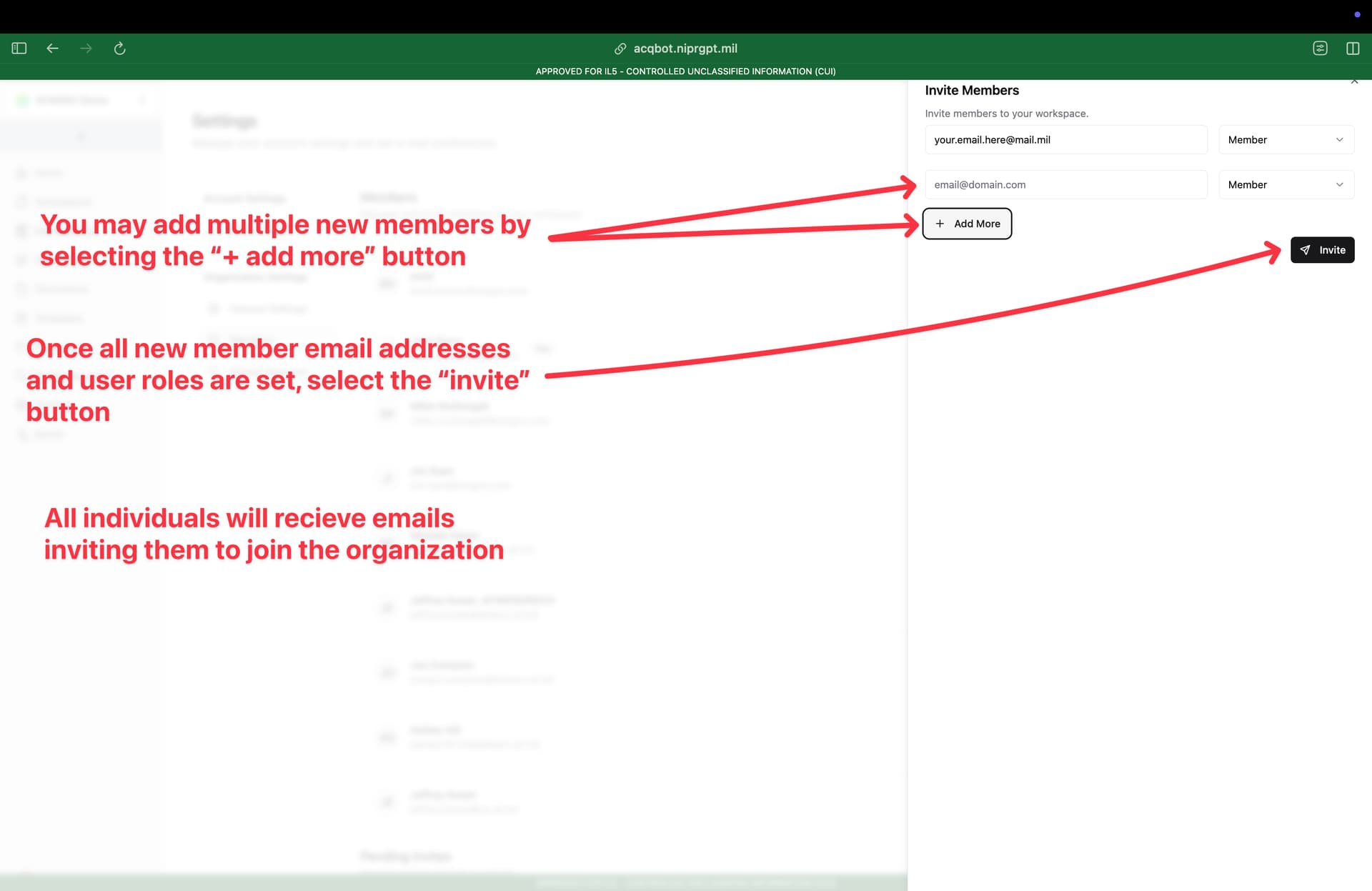Reload the page with the refresh icon

pyautogui.click(x=119, y=48)
